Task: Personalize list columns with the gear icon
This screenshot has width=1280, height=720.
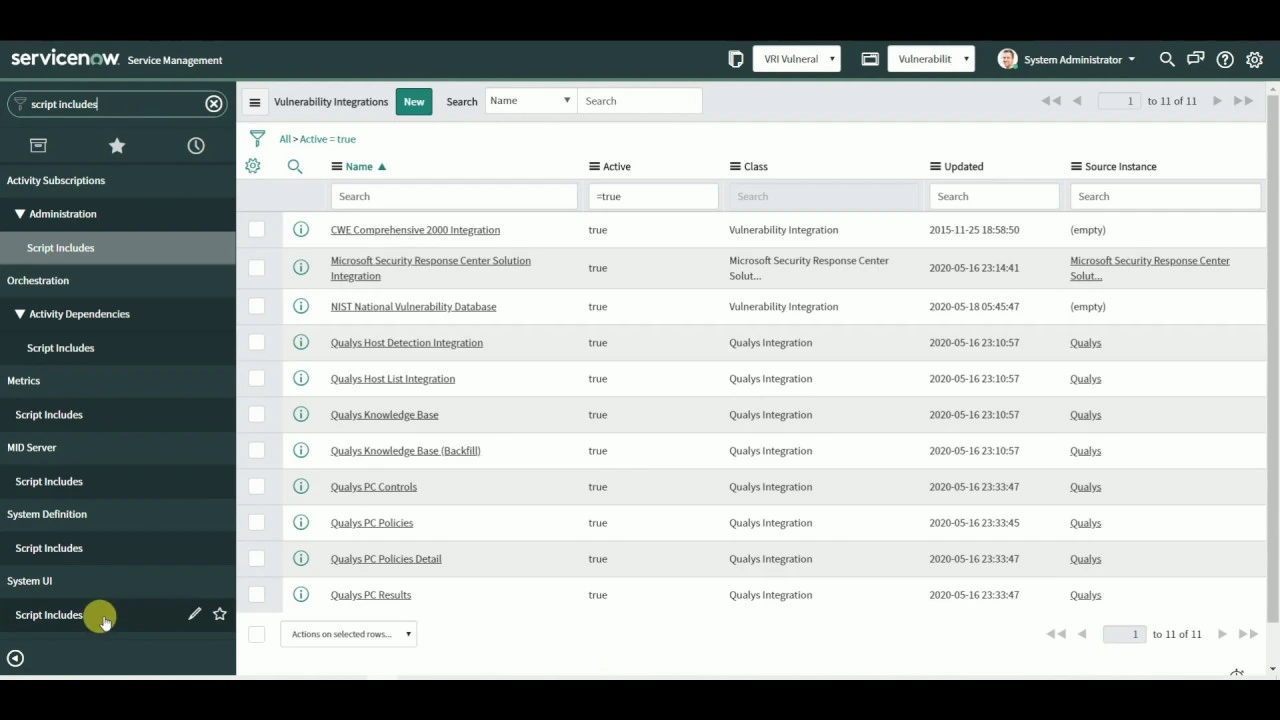Action: [x=252, y=166]
